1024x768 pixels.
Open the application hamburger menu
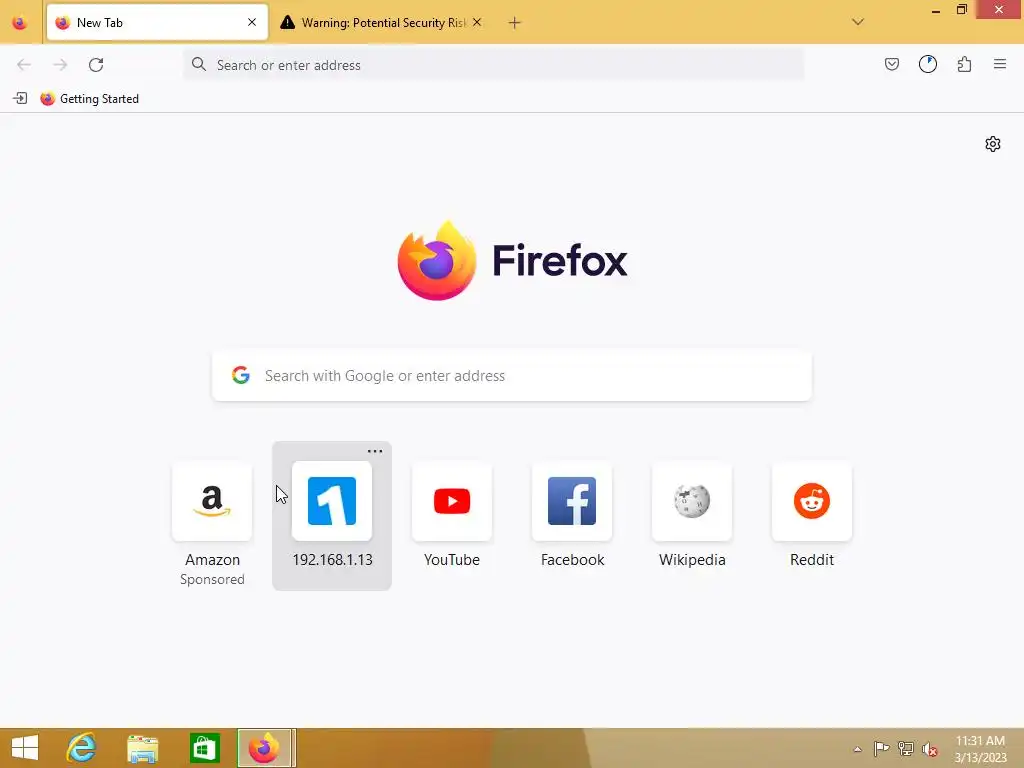point(1000,64)
